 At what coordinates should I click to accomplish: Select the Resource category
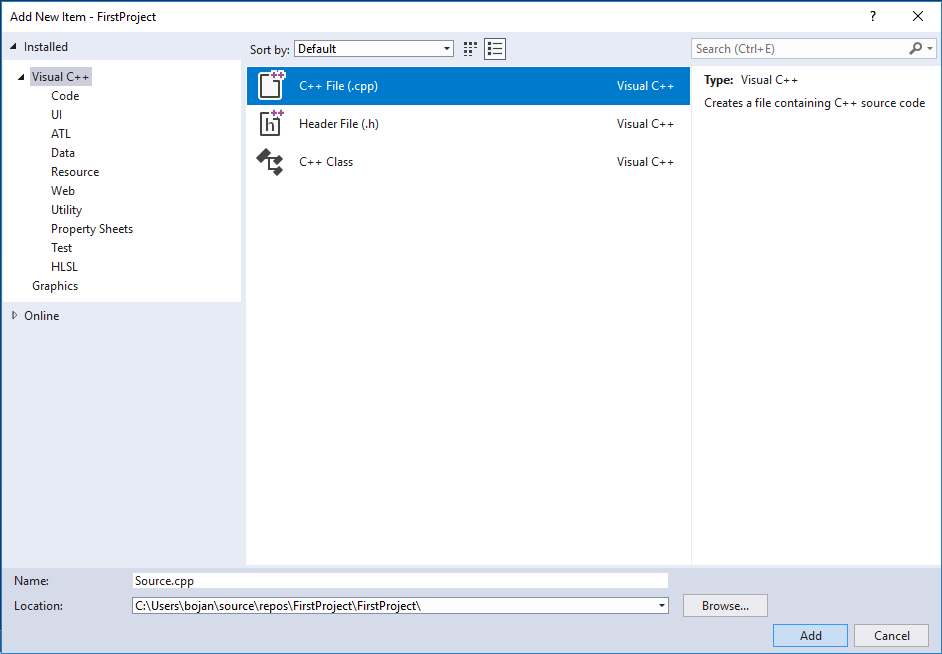(x=75, y=172)
